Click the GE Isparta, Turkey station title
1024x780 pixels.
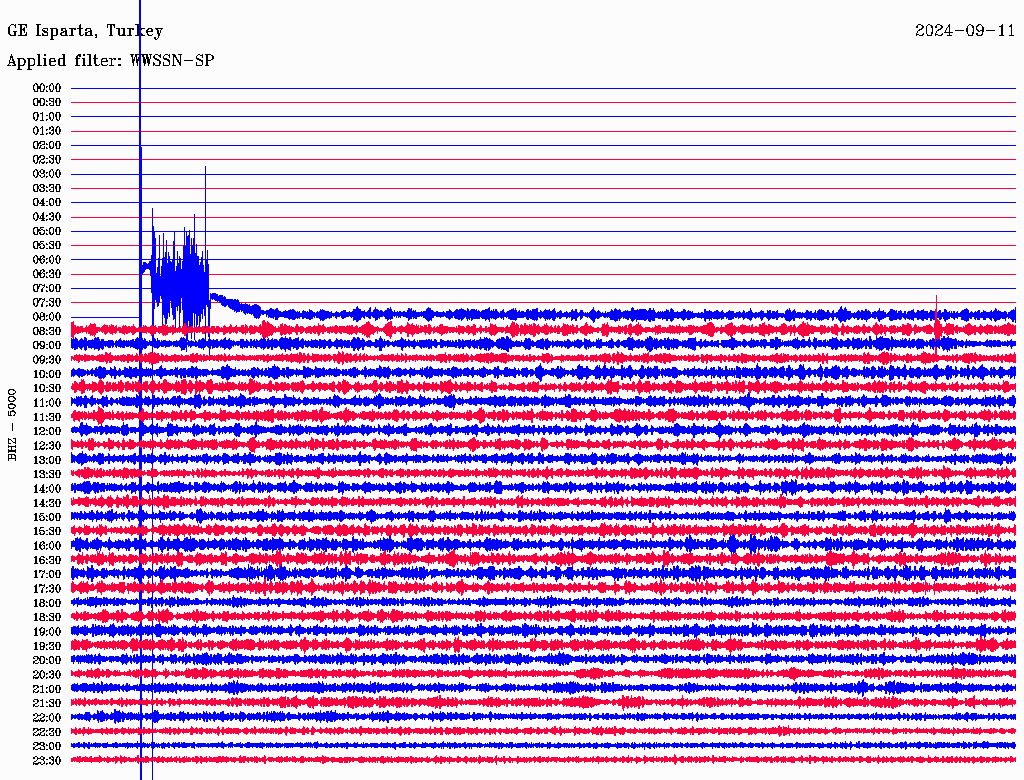[85, 31]
